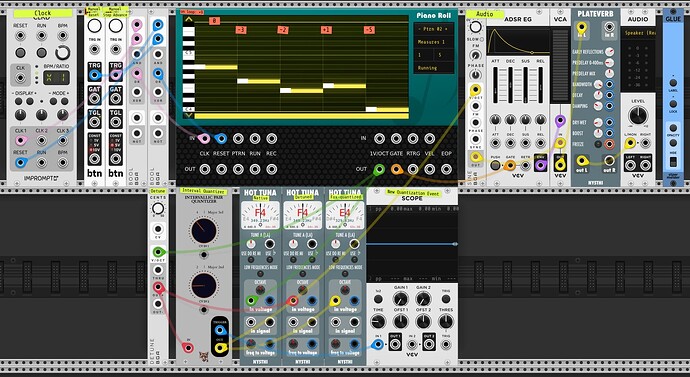This screenshot has height=377, width=690.
Task: Click the yellow OUT jack on VCA module
Action: [560, 165]
